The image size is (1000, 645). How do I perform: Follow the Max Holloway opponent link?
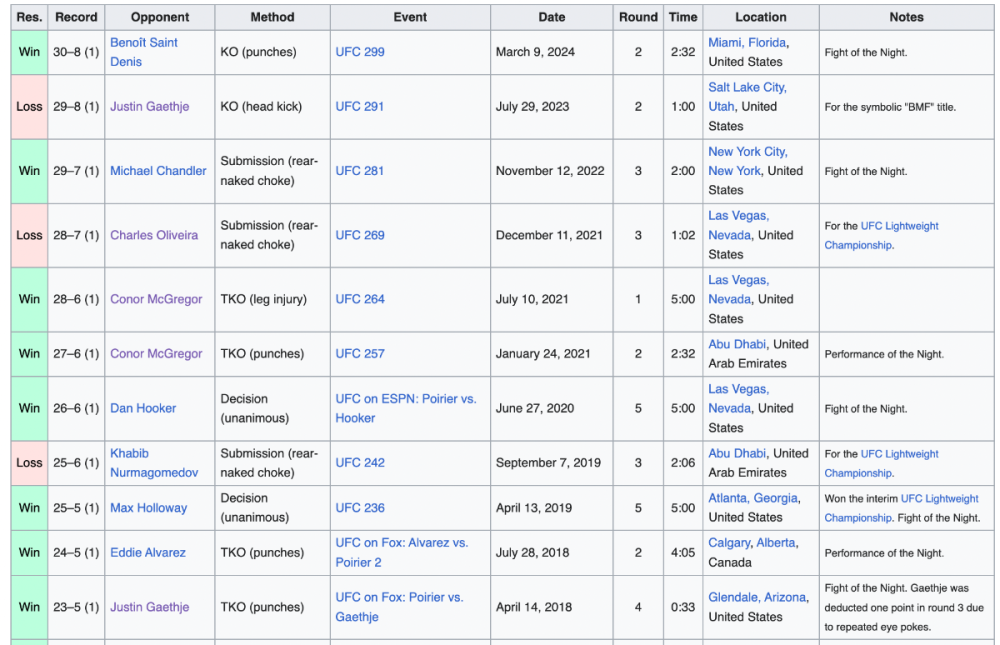point(149,508)
